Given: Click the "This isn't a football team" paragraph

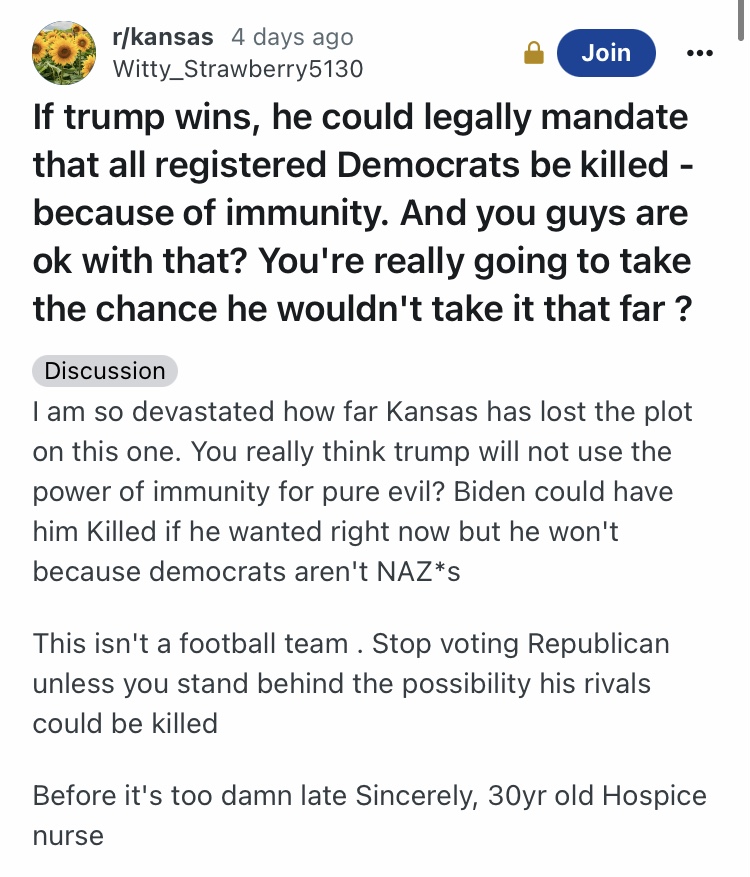Looking at the screenshot, I should point(351,683).
